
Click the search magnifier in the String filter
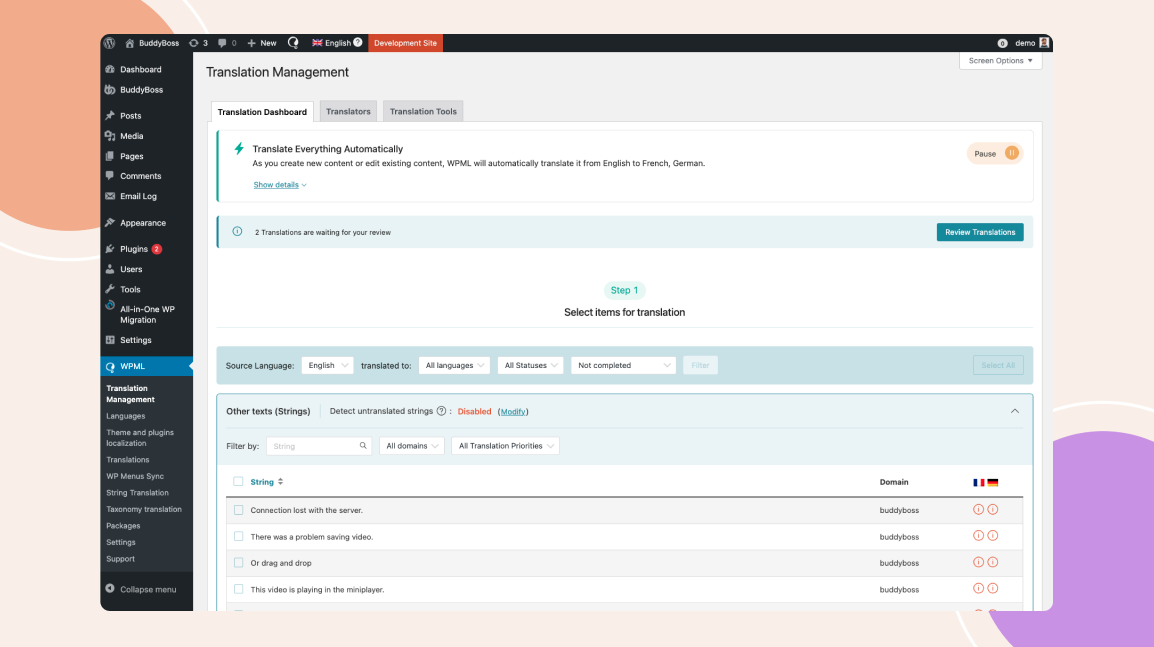[364, 445]
